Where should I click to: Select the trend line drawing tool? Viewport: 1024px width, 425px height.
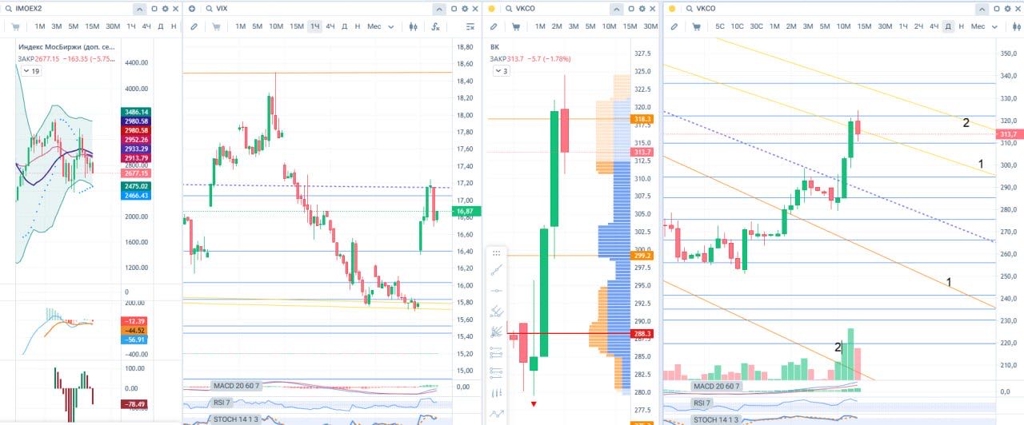[x=497, y=270]
